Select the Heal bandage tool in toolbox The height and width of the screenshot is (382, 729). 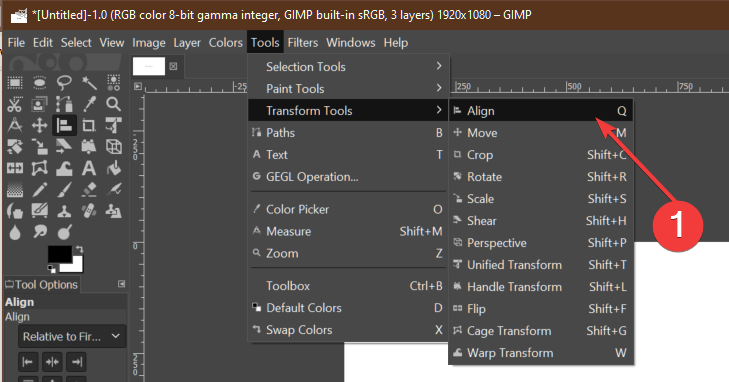[89, 211]
